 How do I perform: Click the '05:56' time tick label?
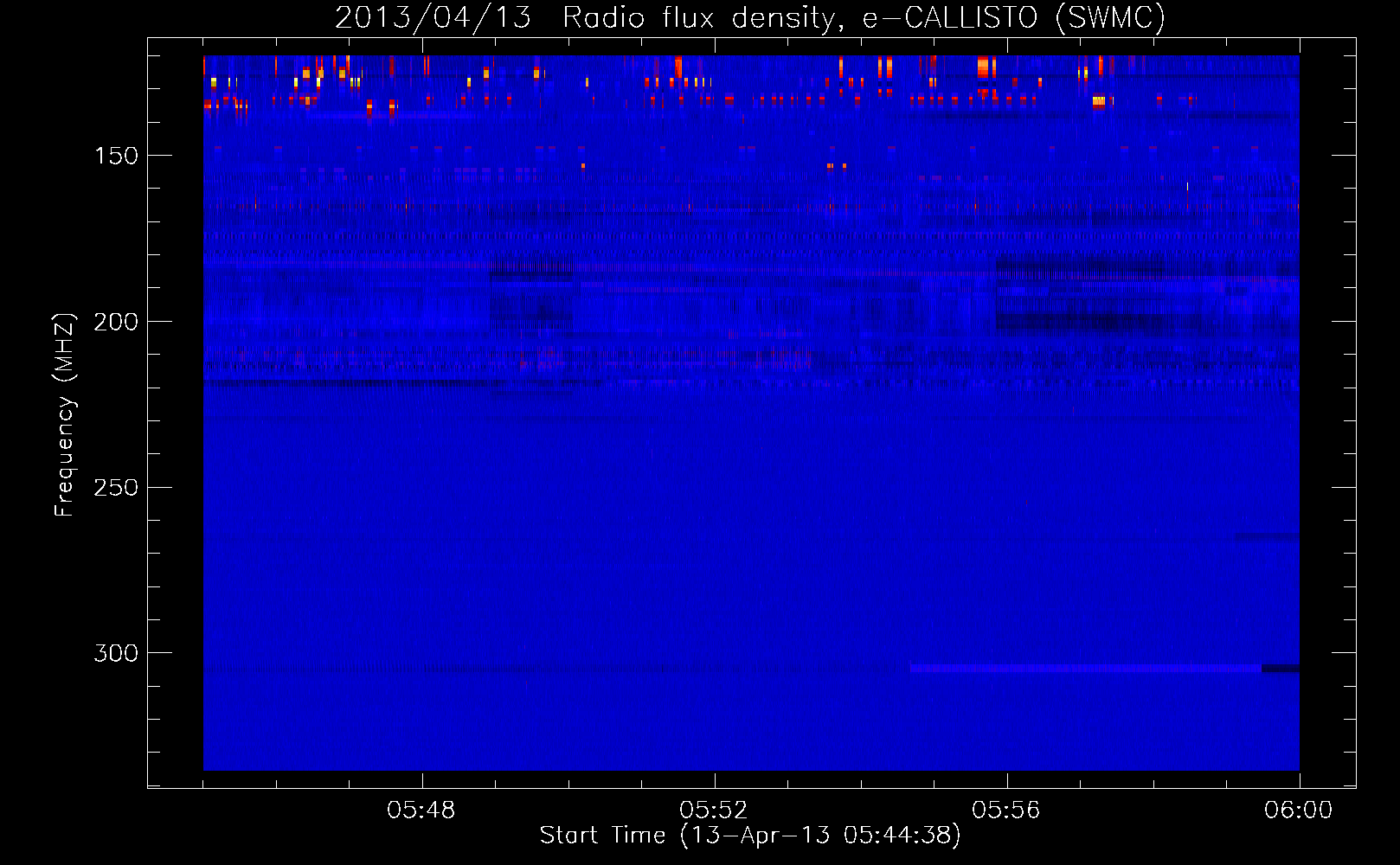tap(1006, 811)
